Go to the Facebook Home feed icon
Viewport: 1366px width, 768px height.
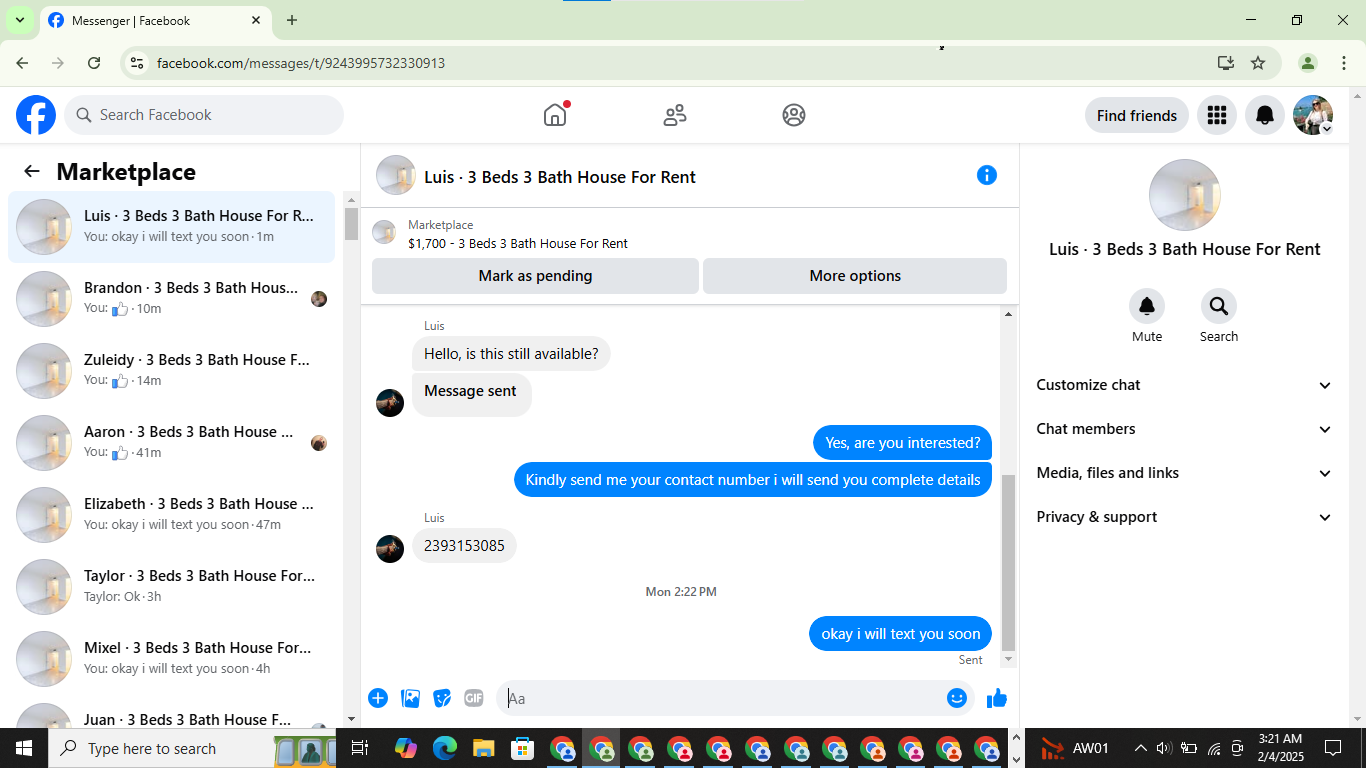pos(555,115)
